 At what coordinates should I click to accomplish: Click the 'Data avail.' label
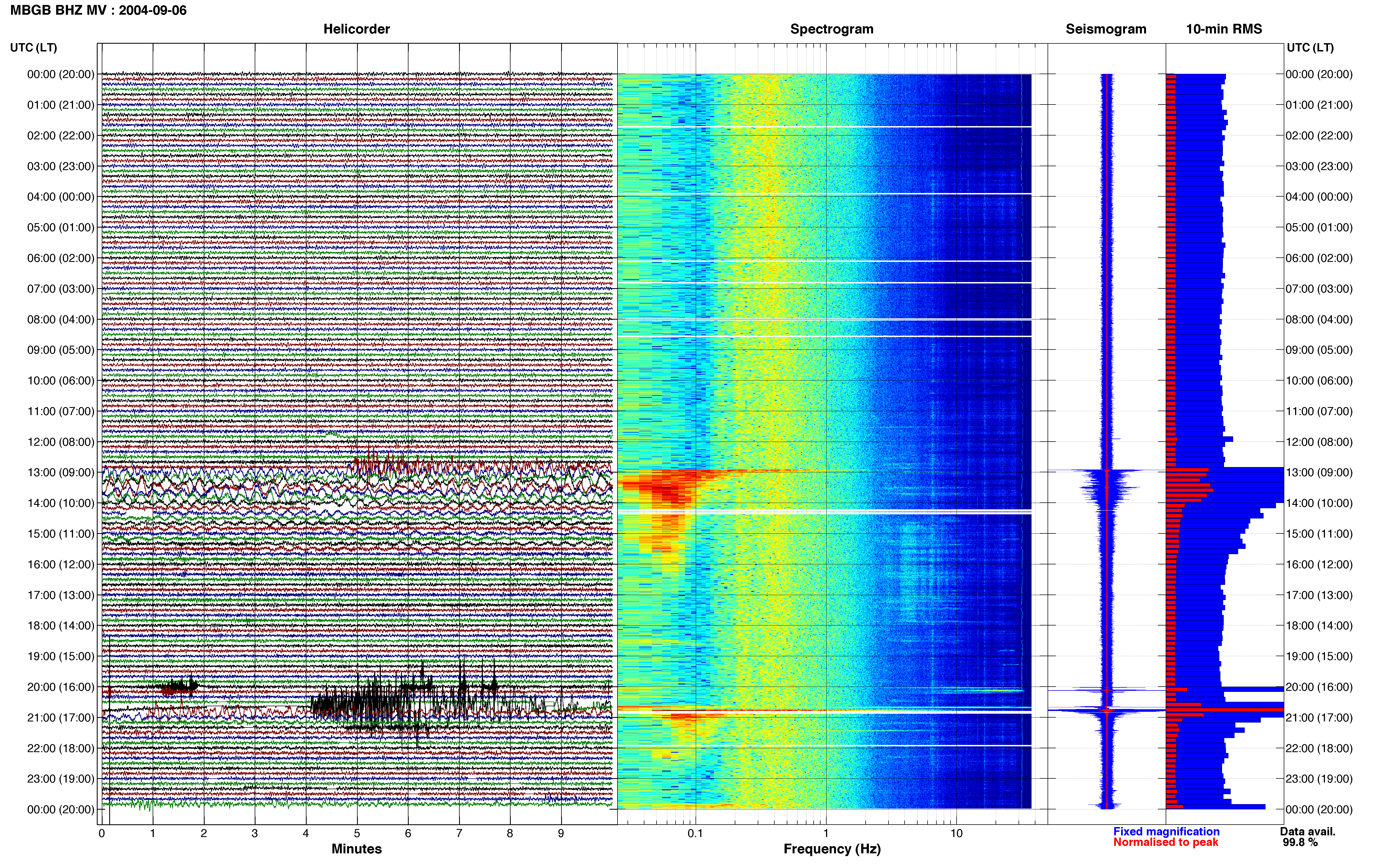[x=1308, y=832]
